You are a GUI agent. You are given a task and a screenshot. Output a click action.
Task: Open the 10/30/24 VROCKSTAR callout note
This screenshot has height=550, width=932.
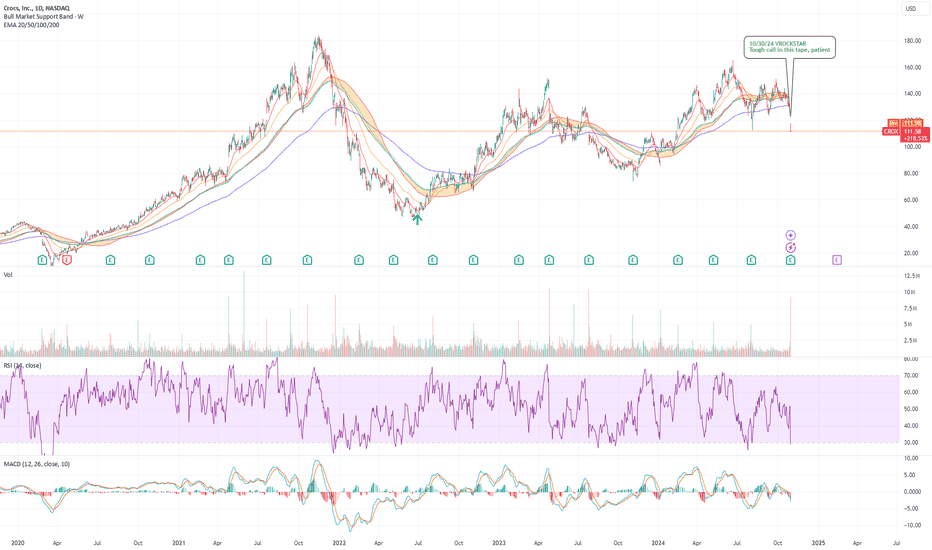click(x=789, y=47)
